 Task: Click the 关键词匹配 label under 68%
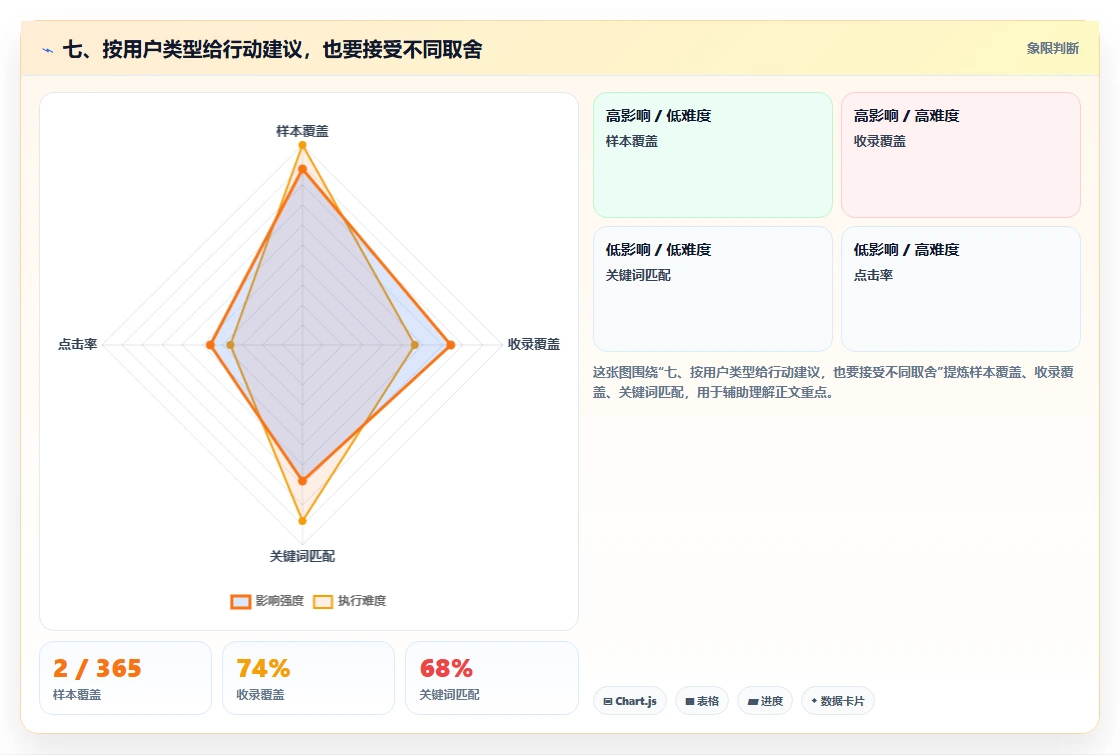click(x=449, y=695)
